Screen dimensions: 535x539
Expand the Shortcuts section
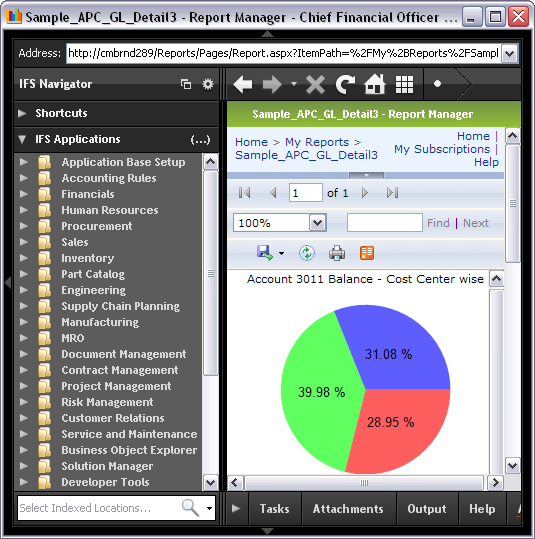click(x=22, y=113)
